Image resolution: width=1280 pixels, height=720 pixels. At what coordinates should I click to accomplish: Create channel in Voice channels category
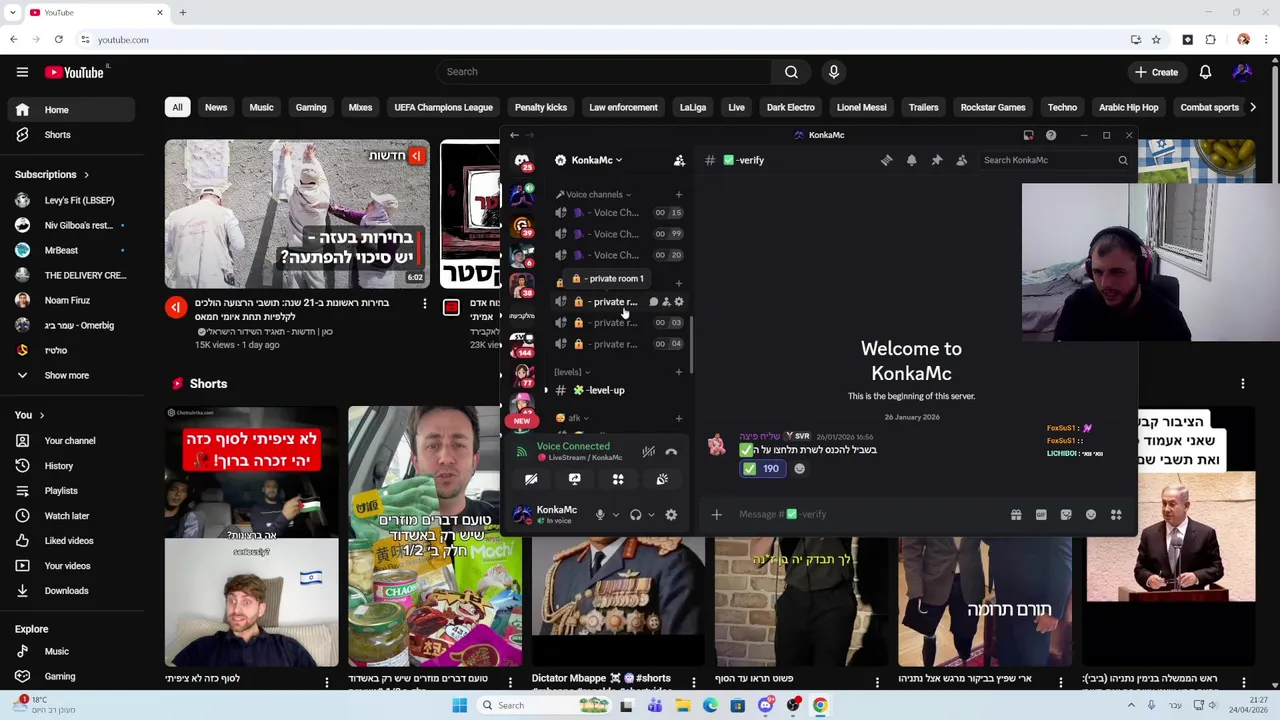(679, 195)
